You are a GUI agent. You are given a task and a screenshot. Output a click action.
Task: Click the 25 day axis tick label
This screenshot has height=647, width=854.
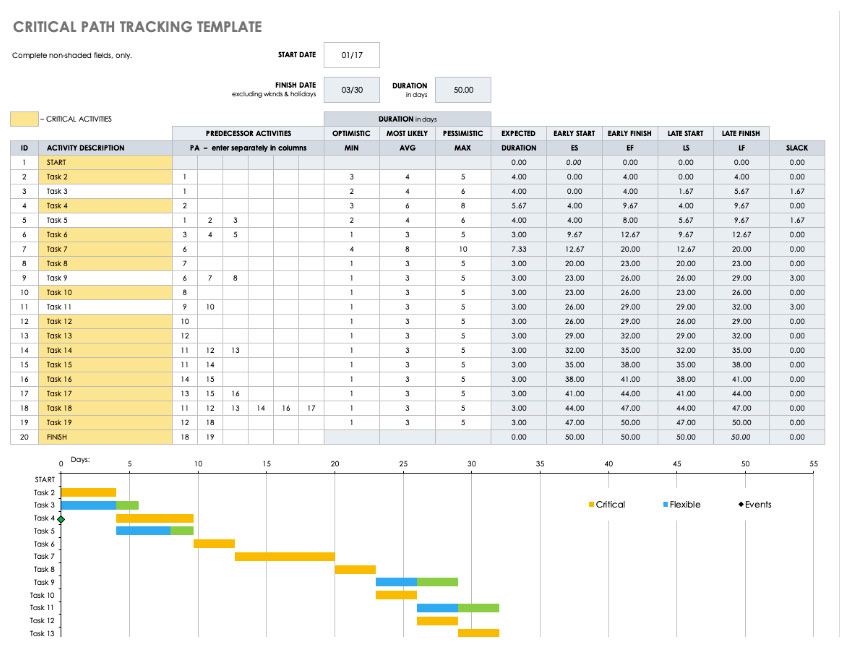pyautogui.click(x=403, y=463)
